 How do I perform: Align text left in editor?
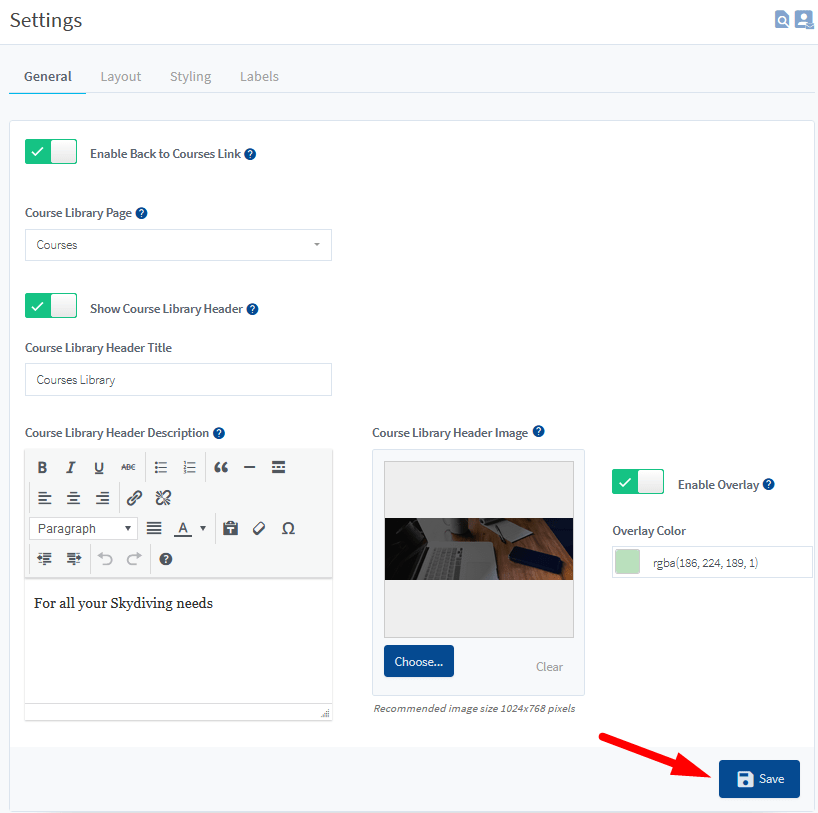click(x=45, y=498)
